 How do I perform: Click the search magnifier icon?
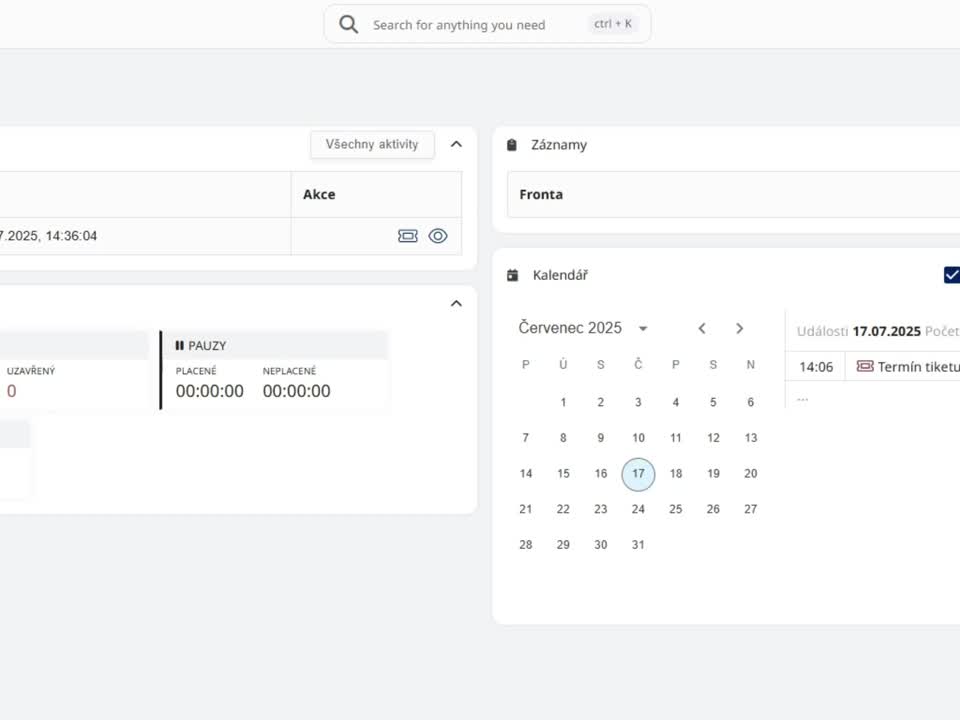point(348,24)
